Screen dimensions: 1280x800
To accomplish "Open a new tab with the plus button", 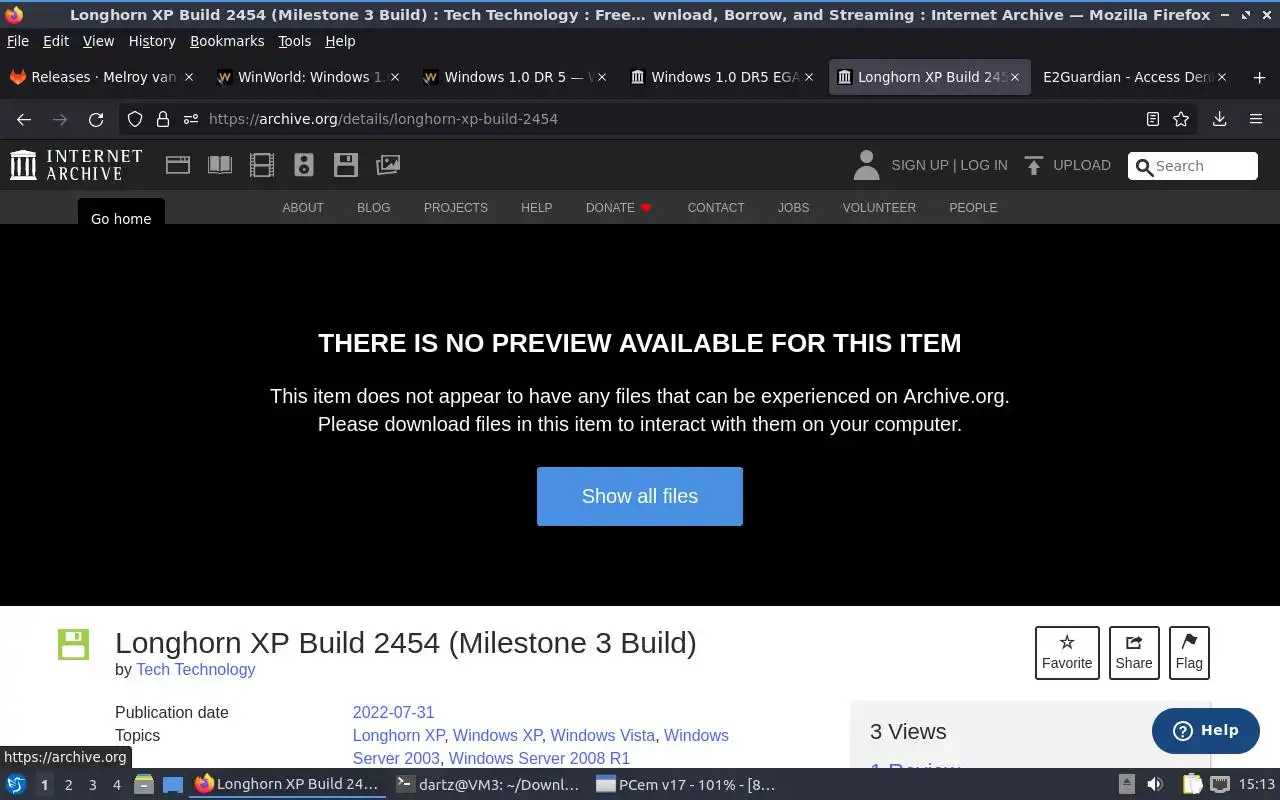I will [x=1259, y=77].
